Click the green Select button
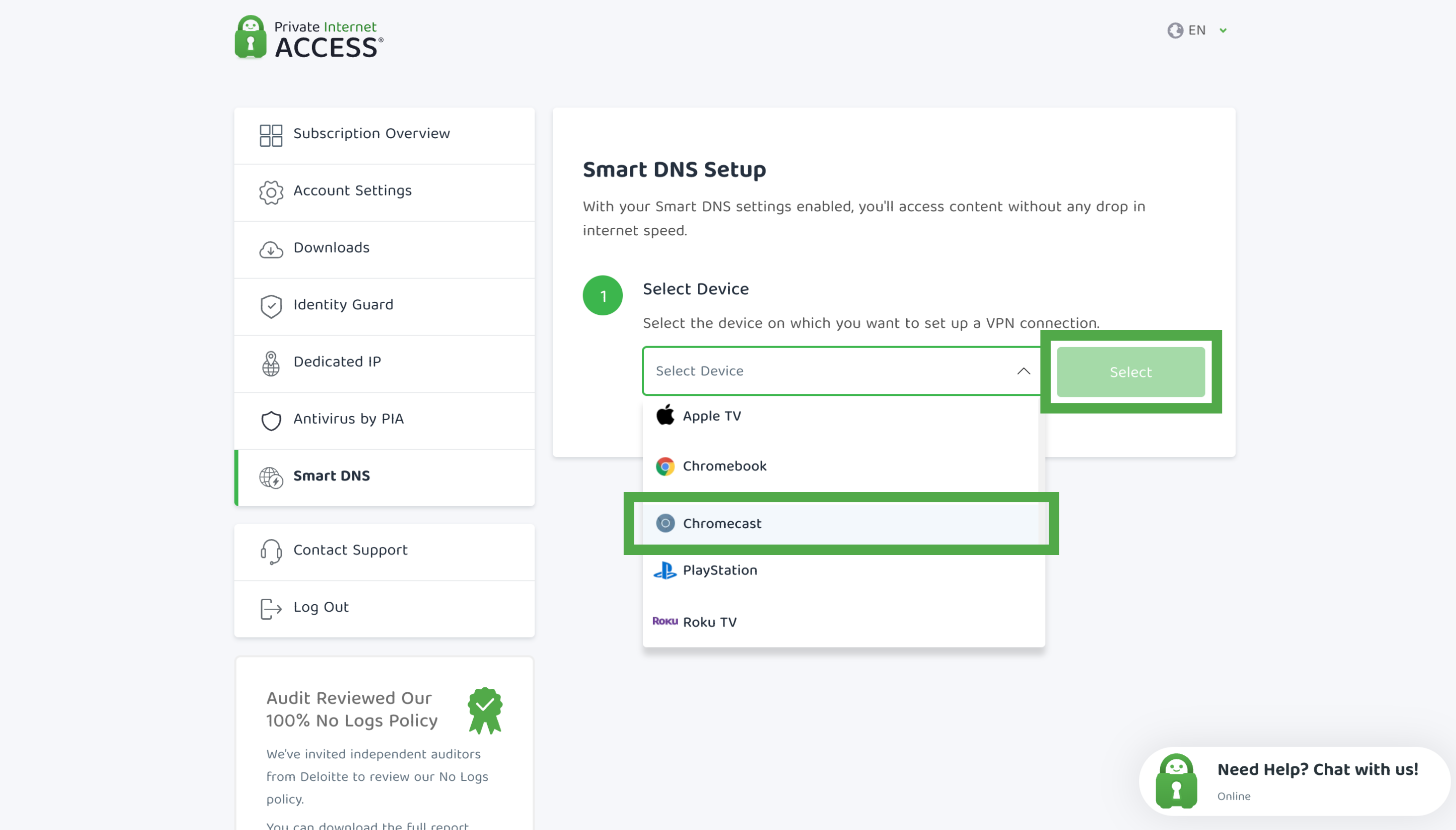Viewport: 1456px width, 830px height. [1130, 371]
